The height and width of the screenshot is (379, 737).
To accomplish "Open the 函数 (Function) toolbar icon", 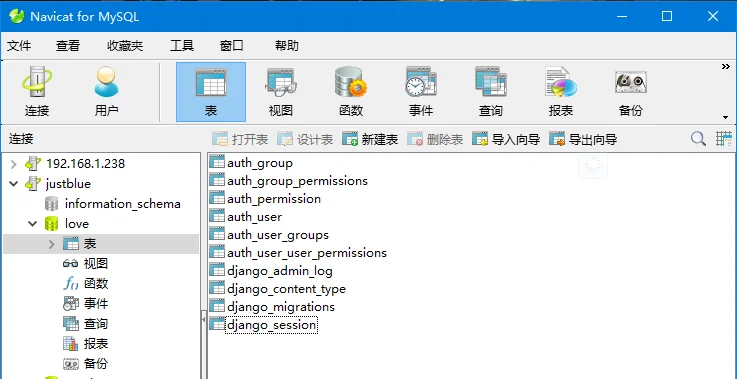I will 351,92.
